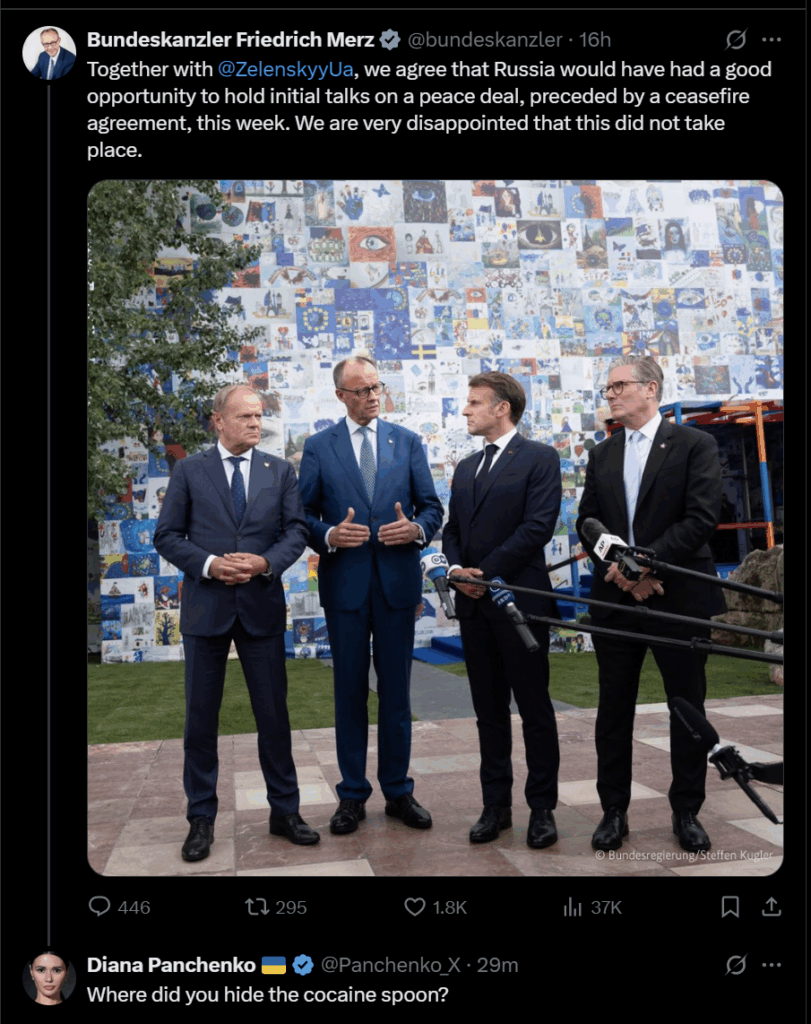The height and width of the screenshot is (1024, 811).
Task: Click the 16h timestamp on tweet
Action: pos(595,40)
